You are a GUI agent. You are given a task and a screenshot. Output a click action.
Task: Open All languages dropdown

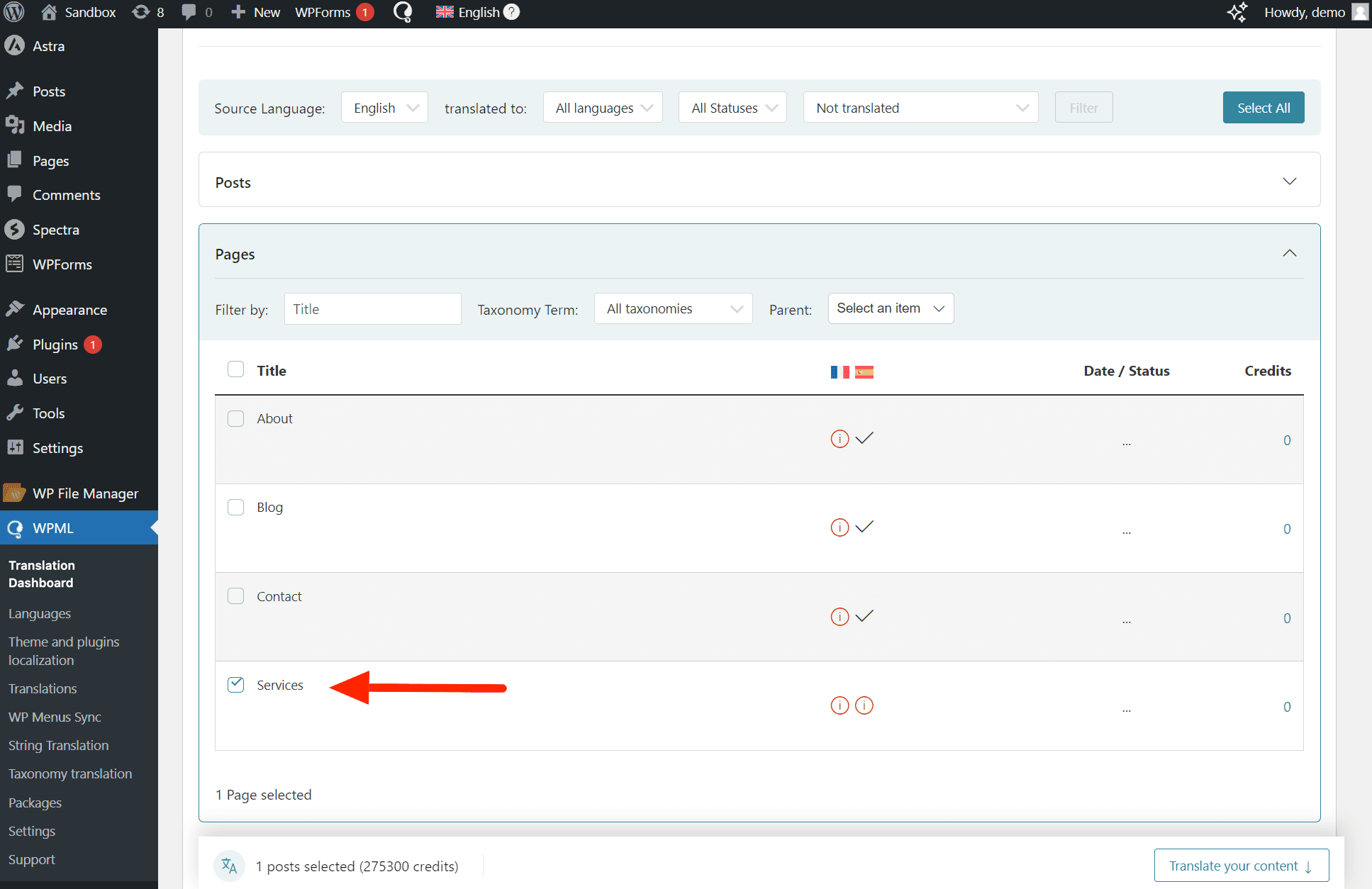603,108
